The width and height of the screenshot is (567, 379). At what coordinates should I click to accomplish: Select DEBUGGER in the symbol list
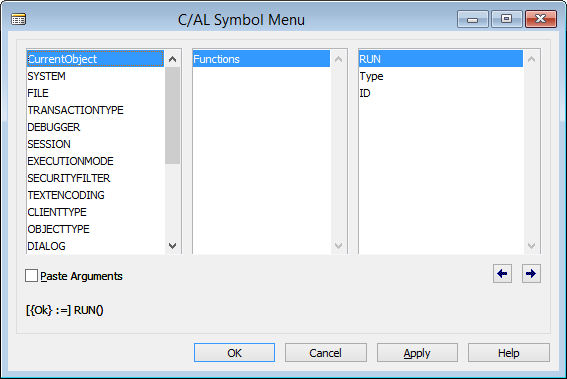(x=95, y=127)
